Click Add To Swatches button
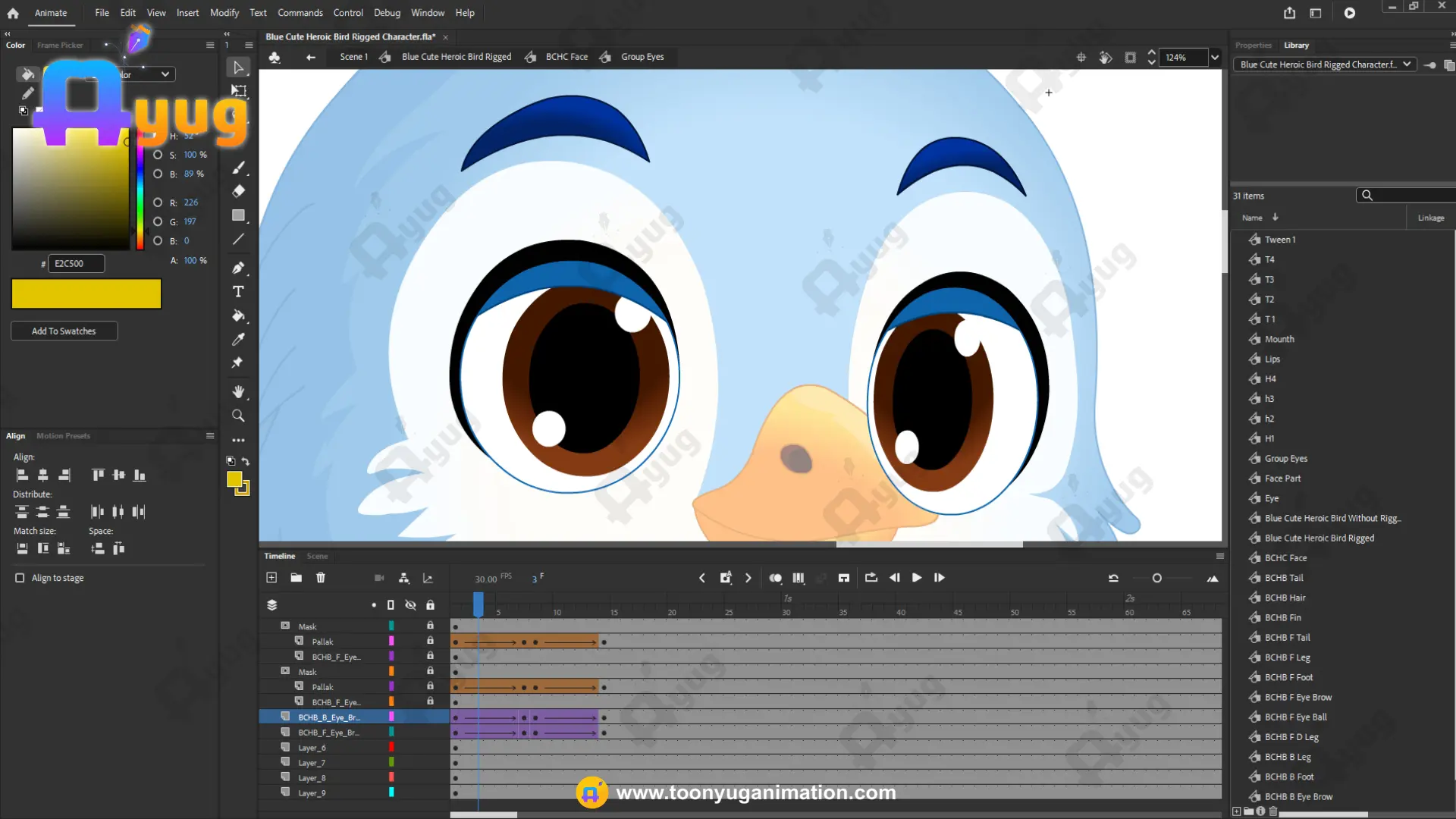Image resolution: width=1456 pixels, height=819 pixels. pos(64,331)
